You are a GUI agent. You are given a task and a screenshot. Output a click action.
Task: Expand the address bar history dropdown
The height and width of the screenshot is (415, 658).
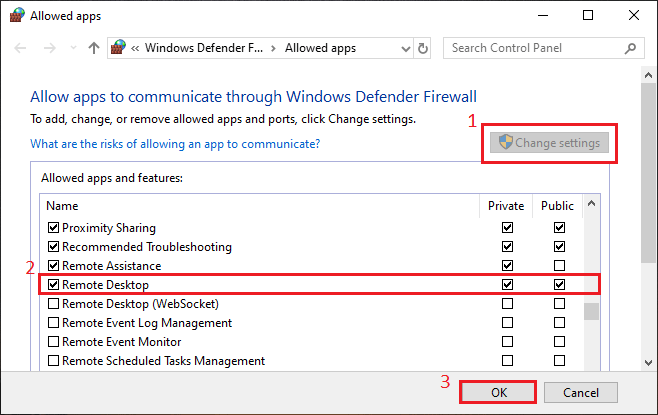406,49
